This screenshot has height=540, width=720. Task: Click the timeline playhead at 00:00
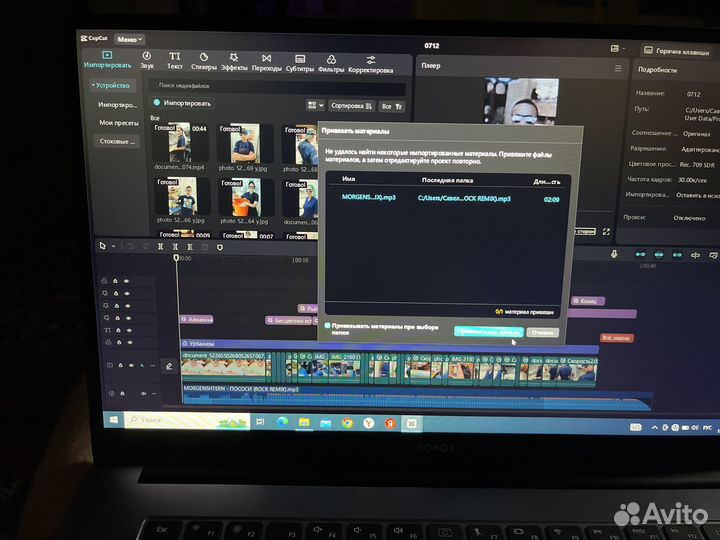pyautogui.click(x=176, y=258)
